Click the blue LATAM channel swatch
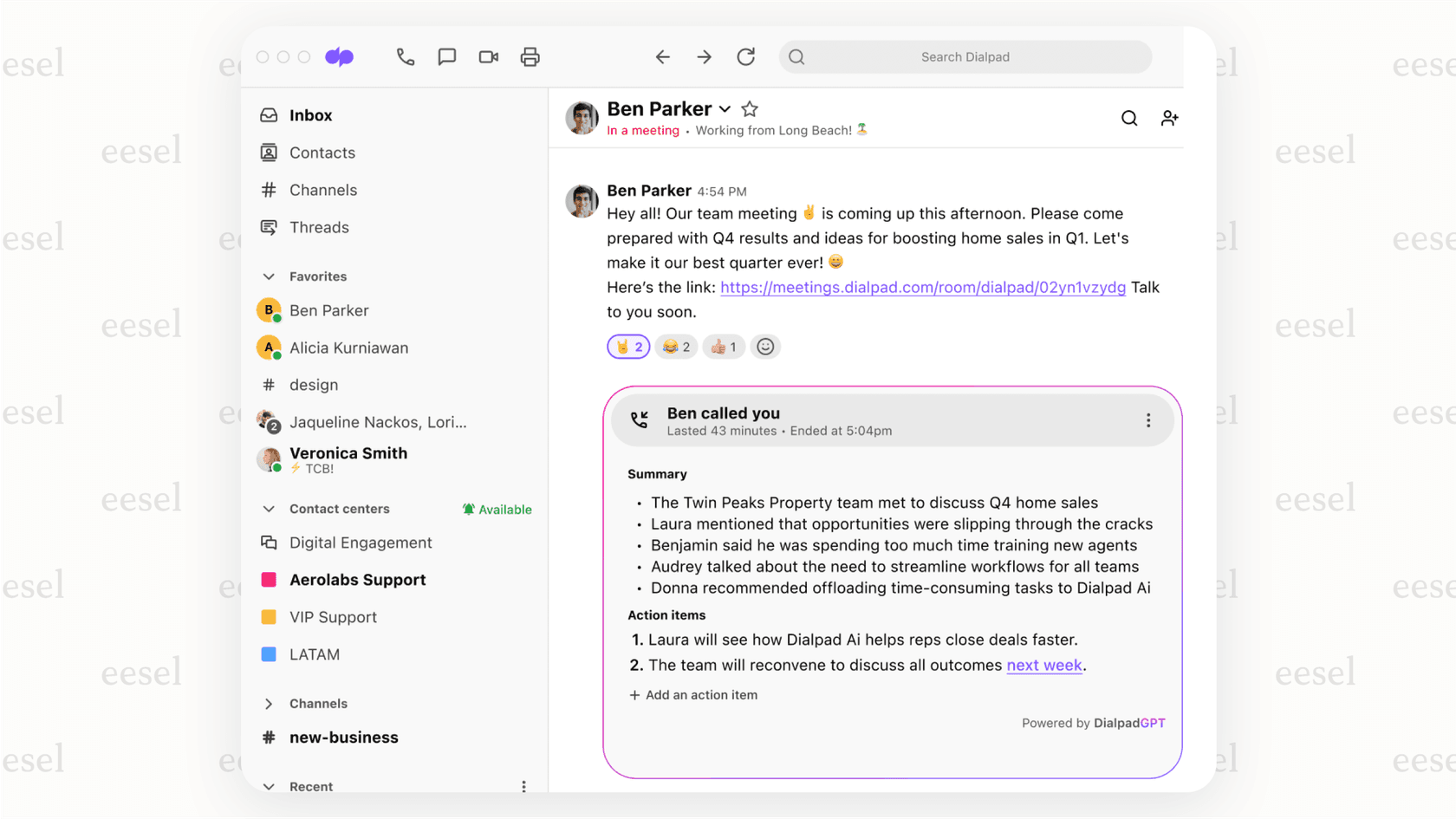 (270, 654)
